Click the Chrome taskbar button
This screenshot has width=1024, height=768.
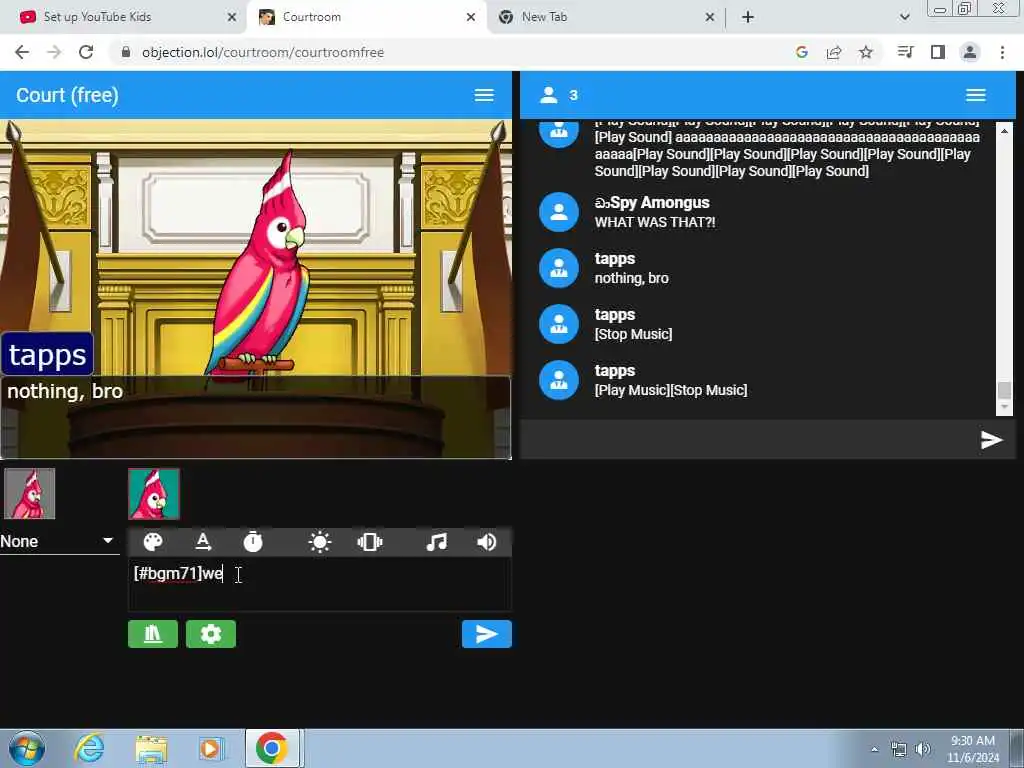click(x=273, y=748)
